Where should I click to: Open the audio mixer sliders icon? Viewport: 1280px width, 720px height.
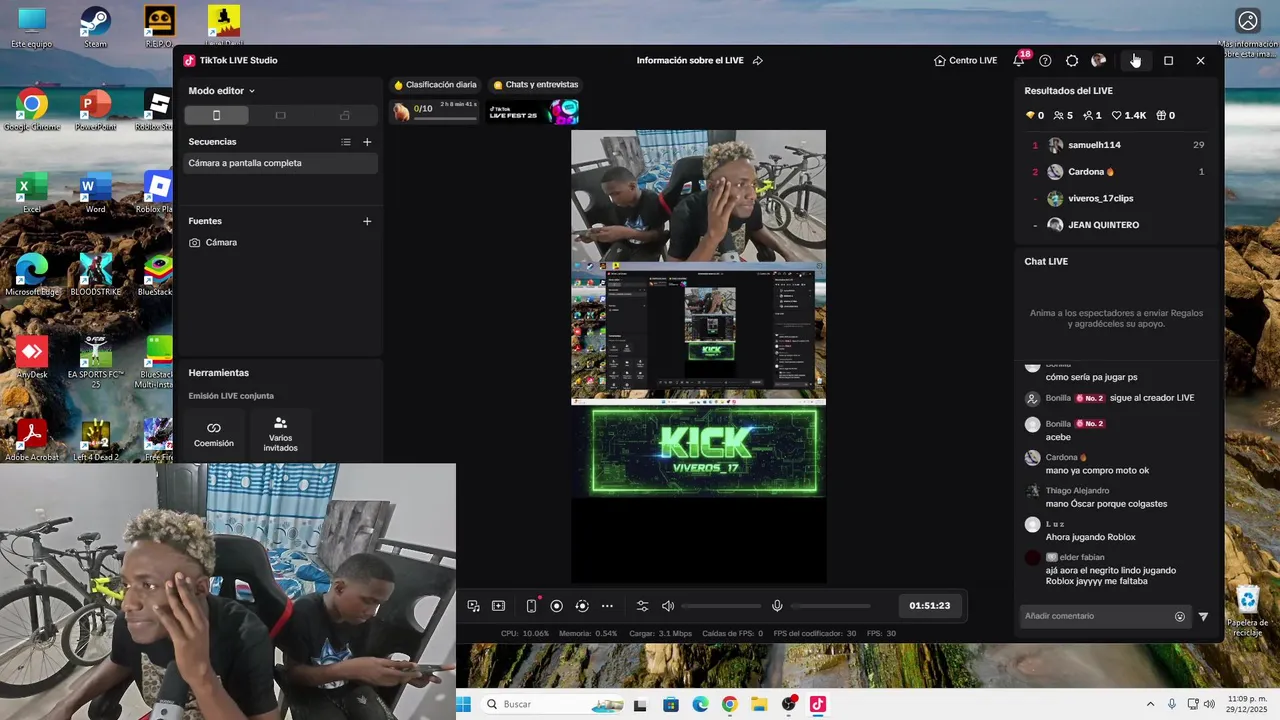642,606
